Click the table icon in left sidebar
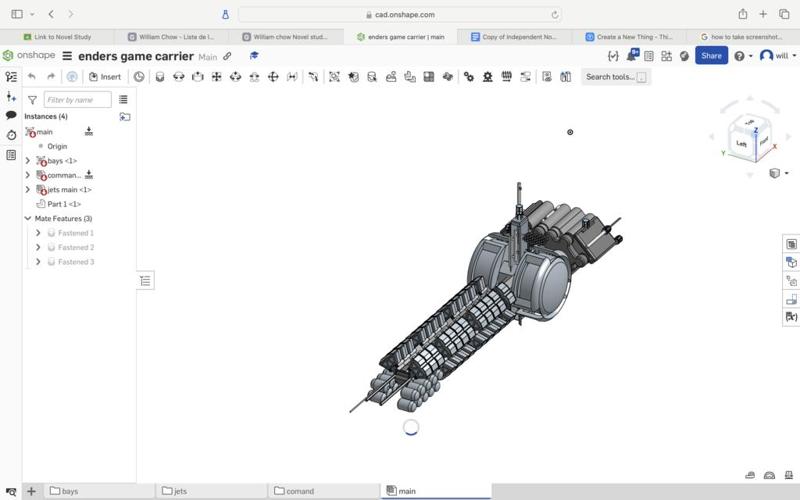The image size is (800, 500). [11, 155]
